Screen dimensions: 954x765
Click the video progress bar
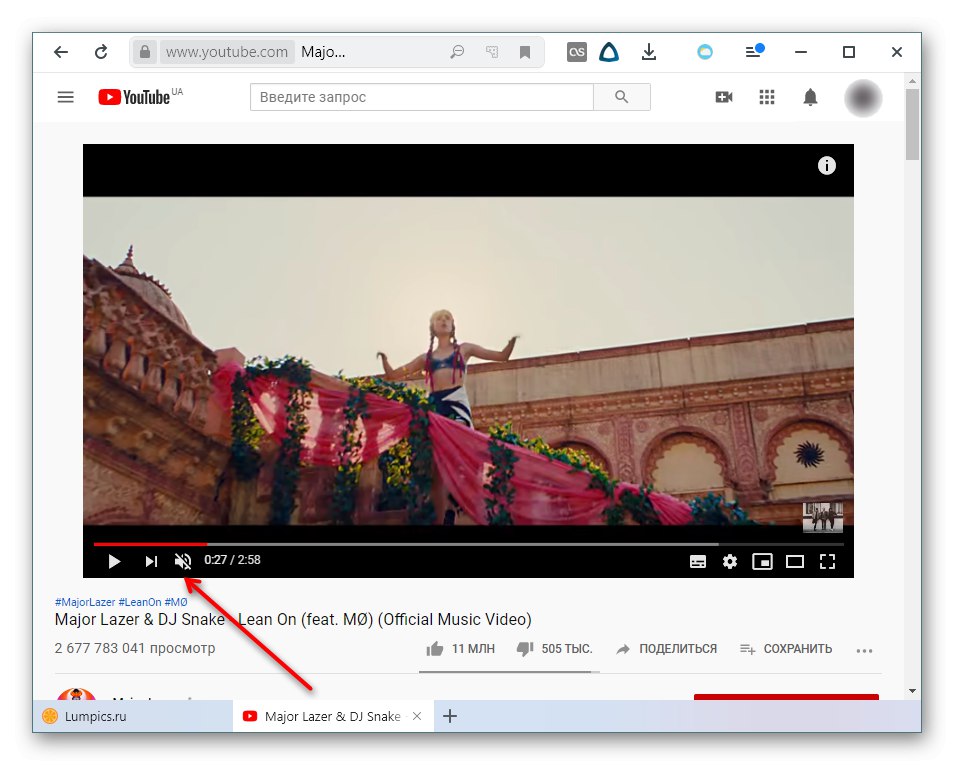468,544
